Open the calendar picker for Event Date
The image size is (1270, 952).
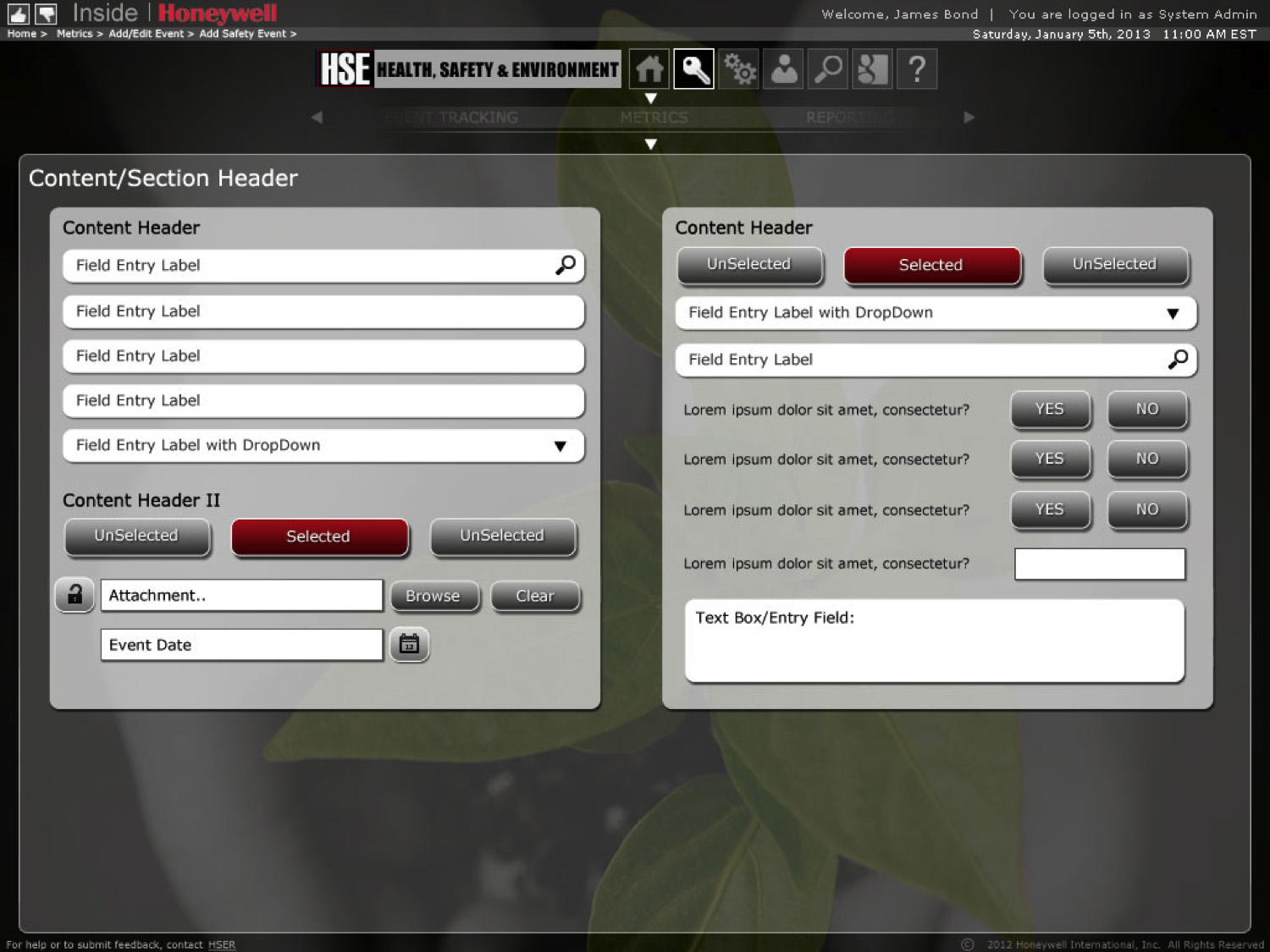[x=409, y=645]
